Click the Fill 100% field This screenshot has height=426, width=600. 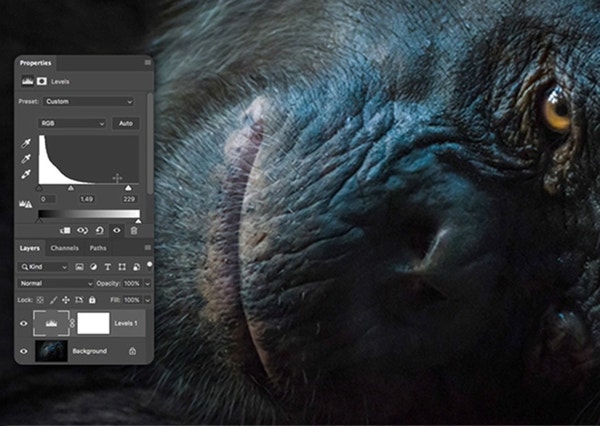pos(132,300)
